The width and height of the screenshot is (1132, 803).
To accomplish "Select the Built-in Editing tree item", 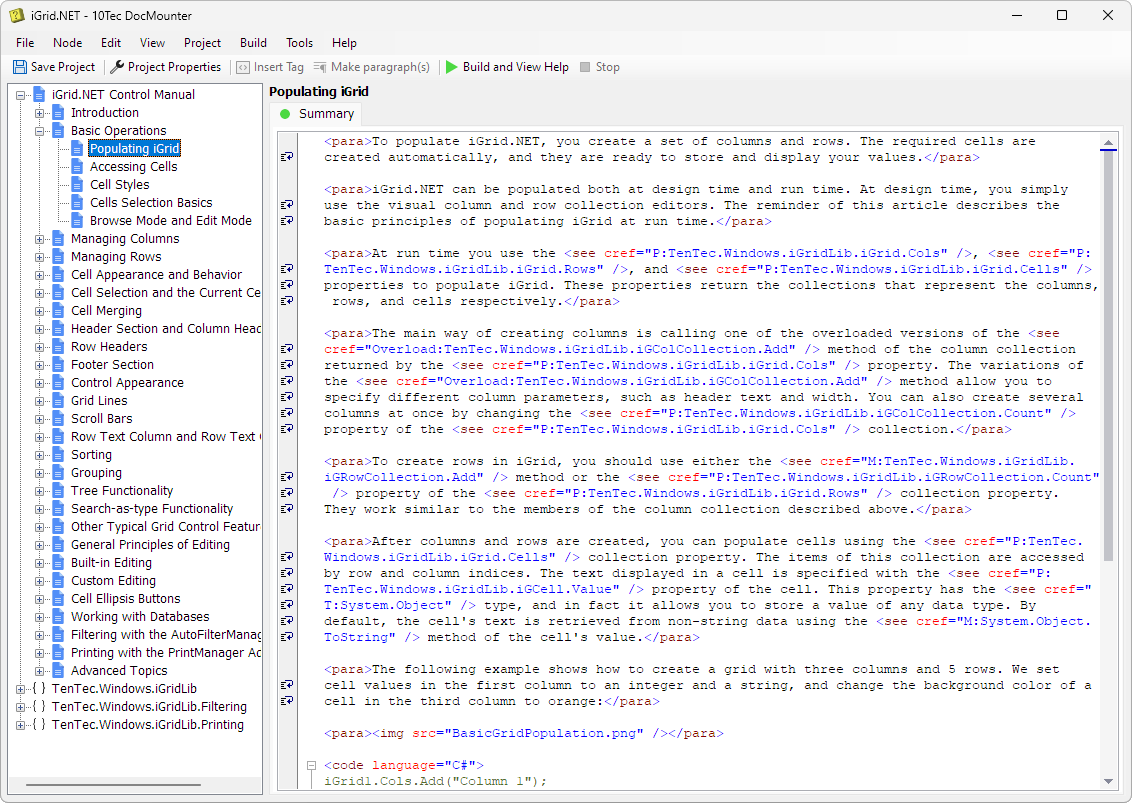I will click(x=111, y=563).
